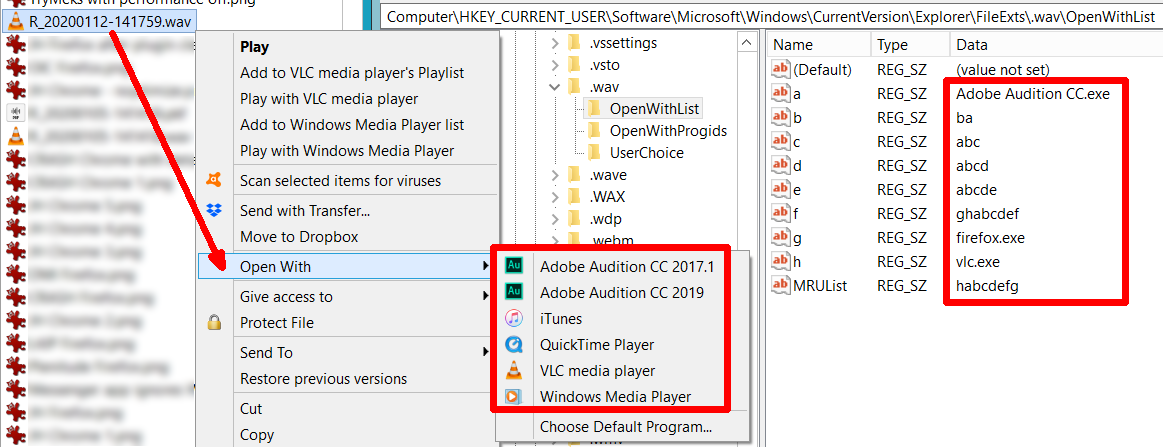Click the habcdefg MRUList data value
The height and width of the screenshot is (447, 1163).
[986, 285]
